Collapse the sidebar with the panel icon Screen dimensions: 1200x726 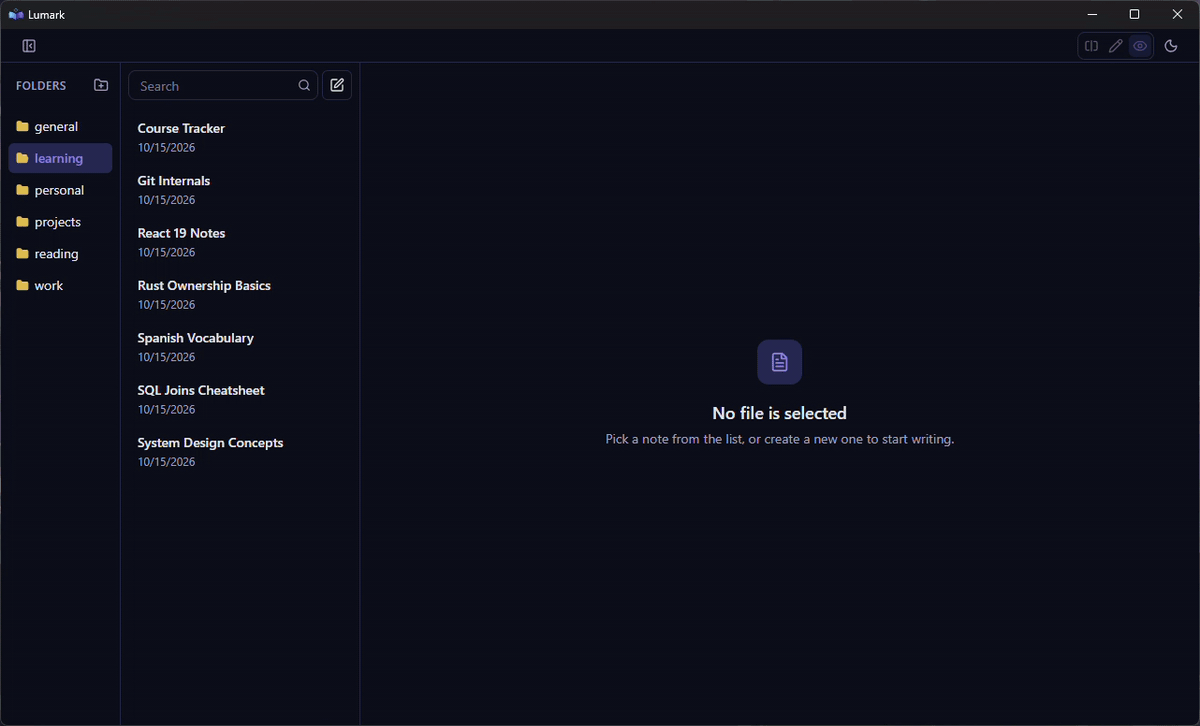pos(29,46)
